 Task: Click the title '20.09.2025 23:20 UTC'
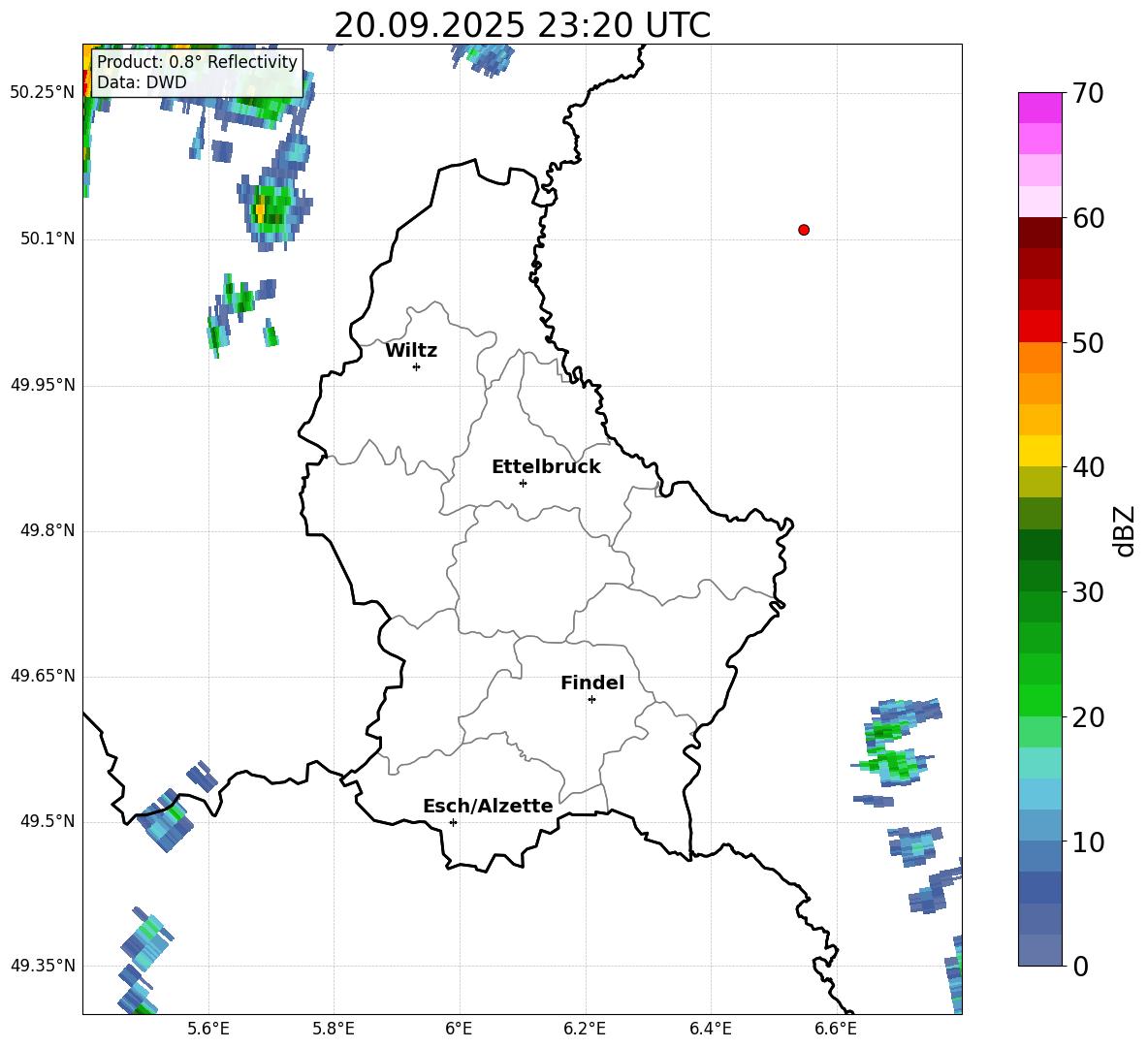coord(522,25)
